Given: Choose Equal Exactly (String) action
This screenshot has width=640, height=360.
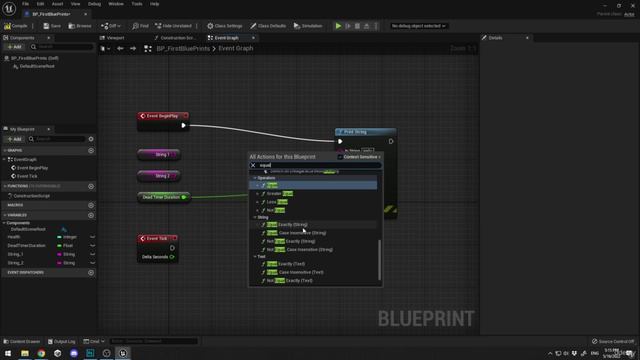Looking at the screenshot, I should click(287, 224).
